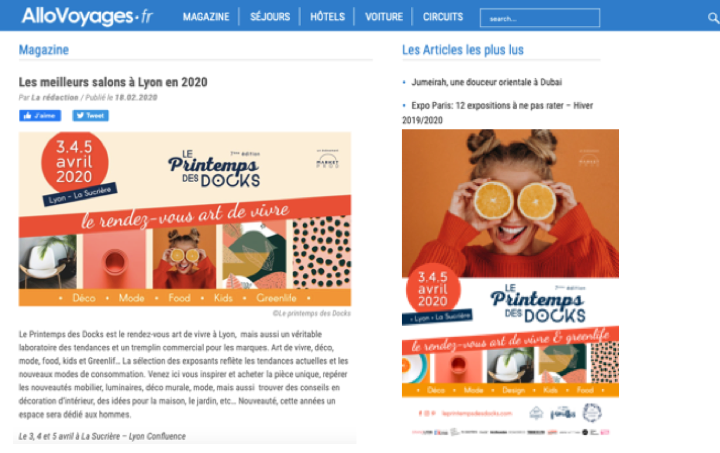Open the Jumeirah Dubai article link
Image resolution: width=720 pixels, height=453 pixels.
coord(487,82)
